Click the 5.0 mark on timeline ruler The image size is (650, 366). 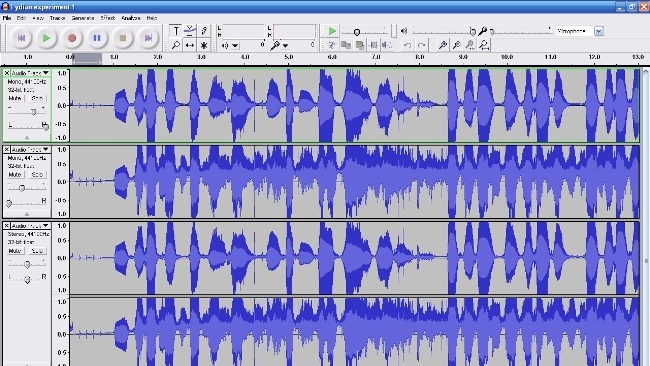click(289, 57)
